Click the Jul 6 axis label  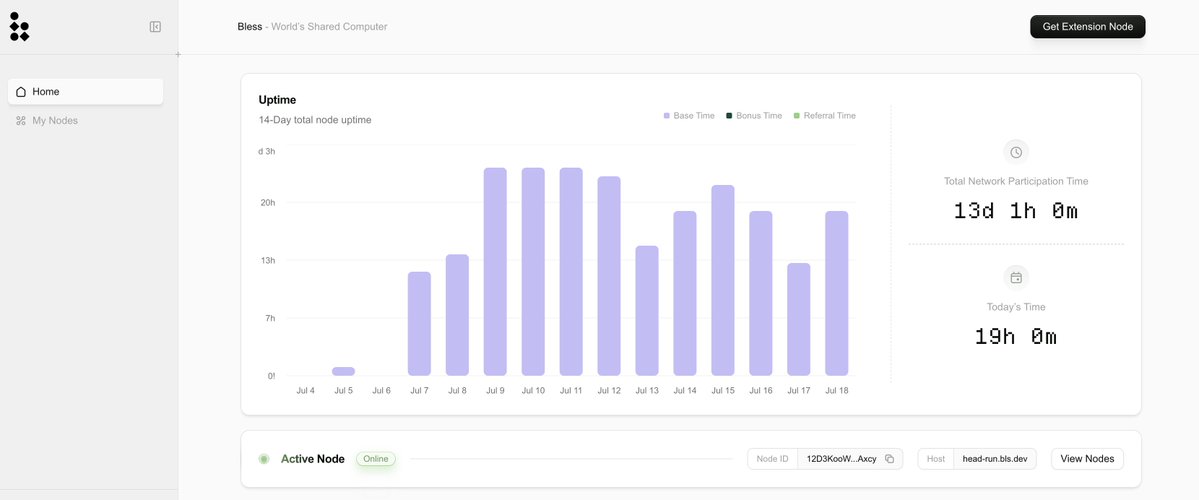coord(381,391)
